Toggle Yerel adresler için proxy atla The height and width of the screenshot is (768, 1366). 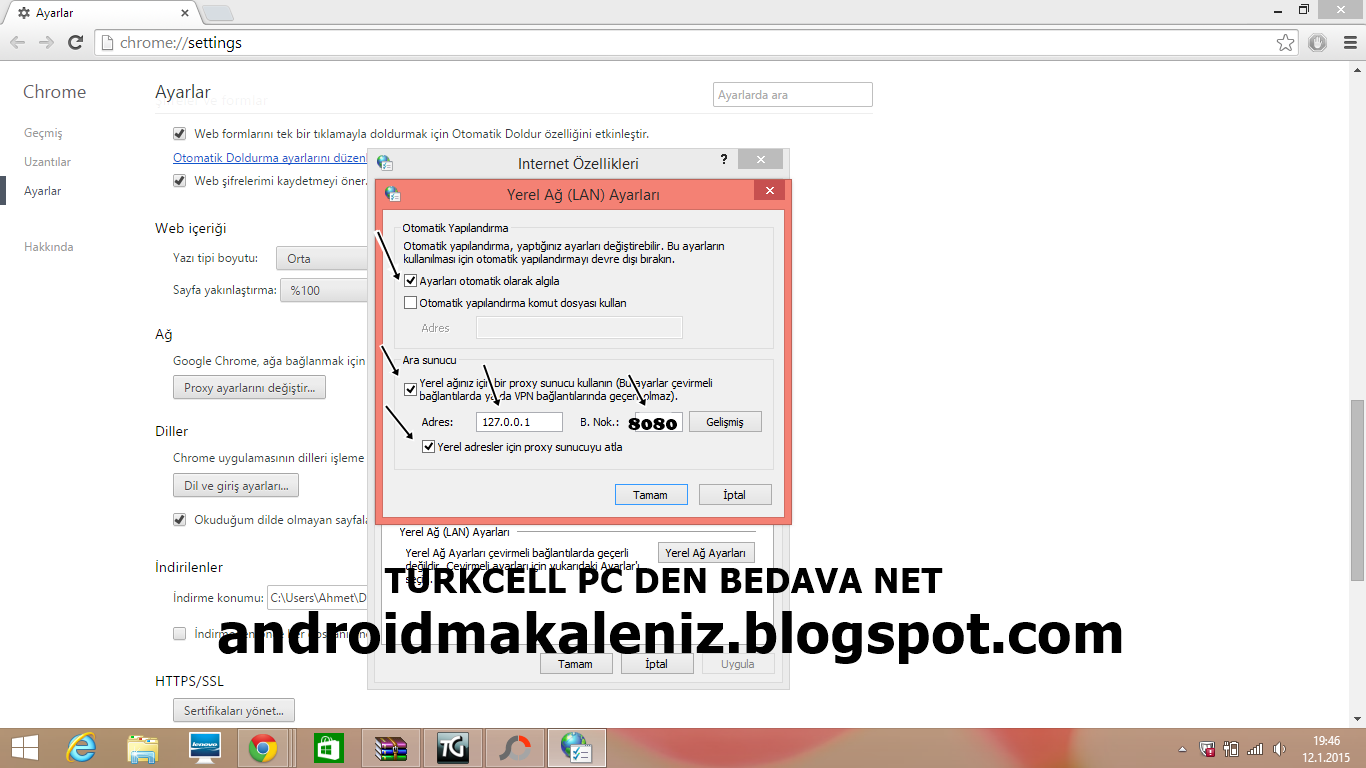point(429,447)
